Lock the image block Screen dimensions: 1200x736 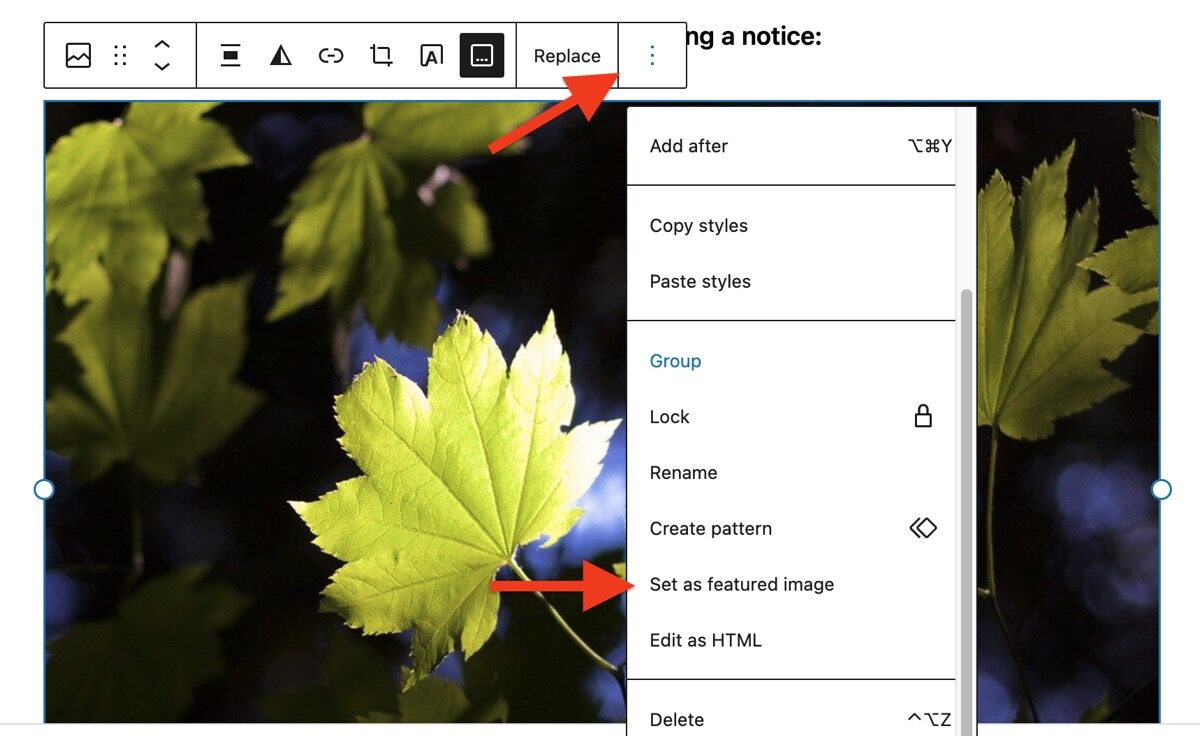tap(669, 417)
